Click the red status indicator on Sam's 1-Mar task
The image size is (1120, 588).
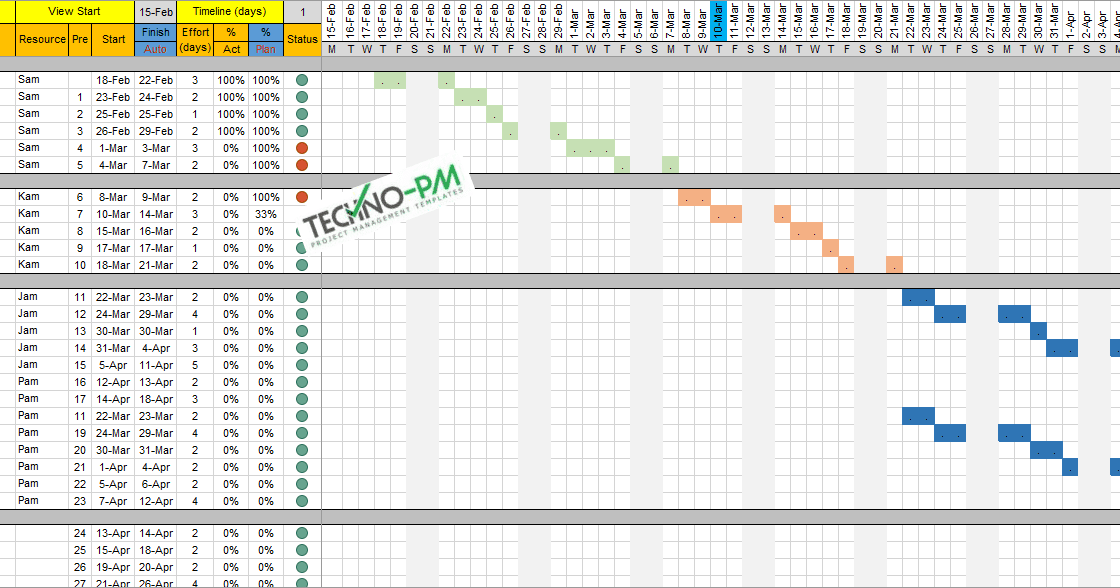302,147
